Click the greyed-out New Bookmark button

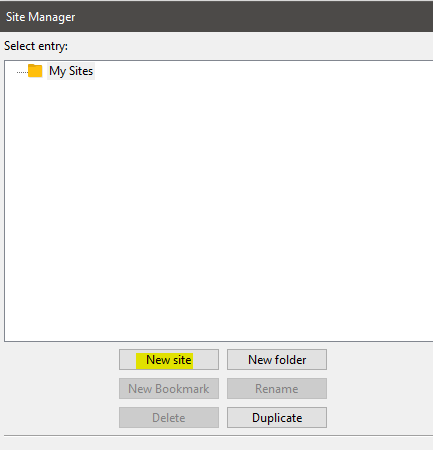click(169, 389)
